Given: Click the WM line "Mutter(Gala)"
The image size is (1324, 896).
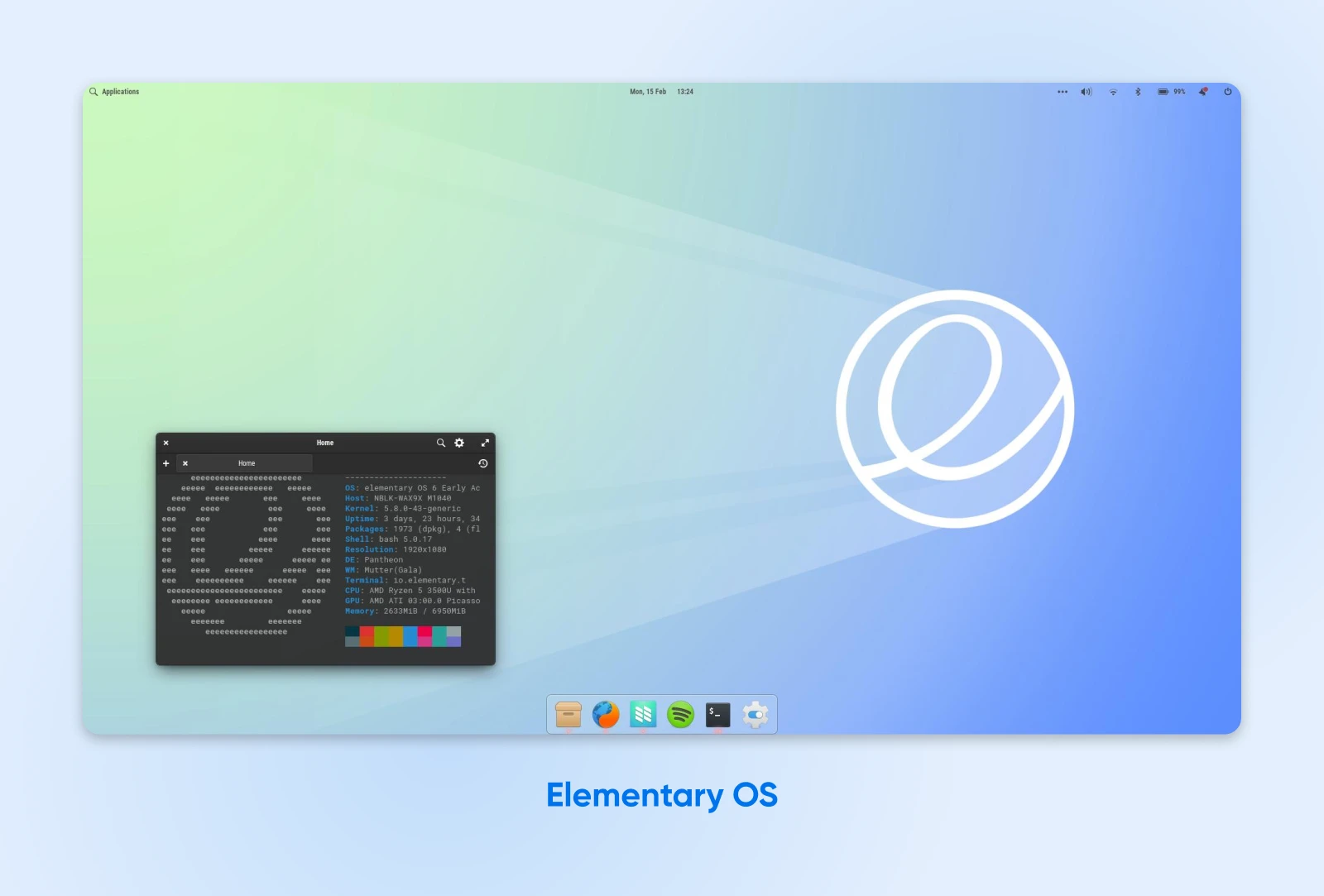Looking at the screenshot, I should point(383,570).
